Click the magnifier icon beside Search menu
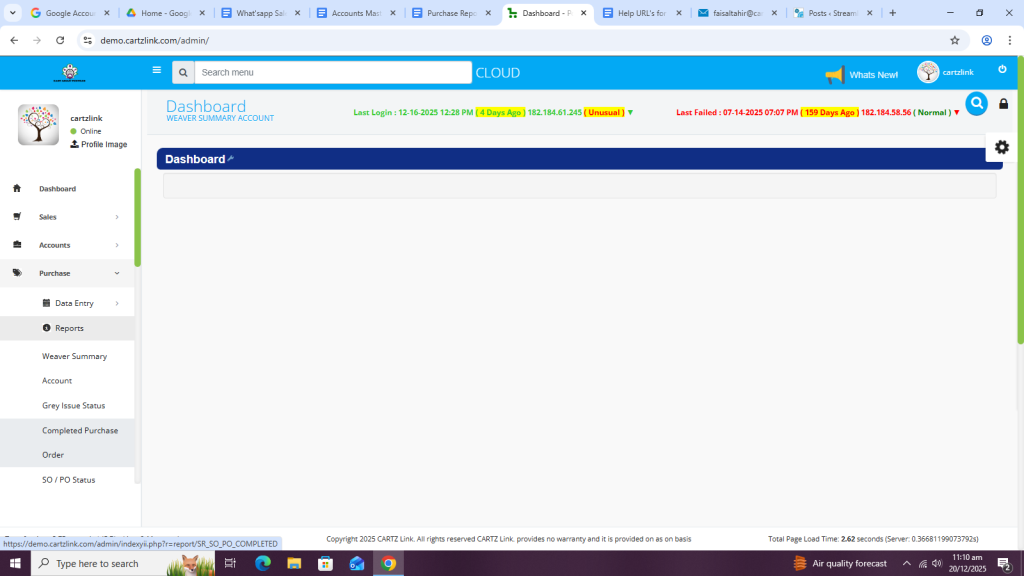 (x=183, y=73)
